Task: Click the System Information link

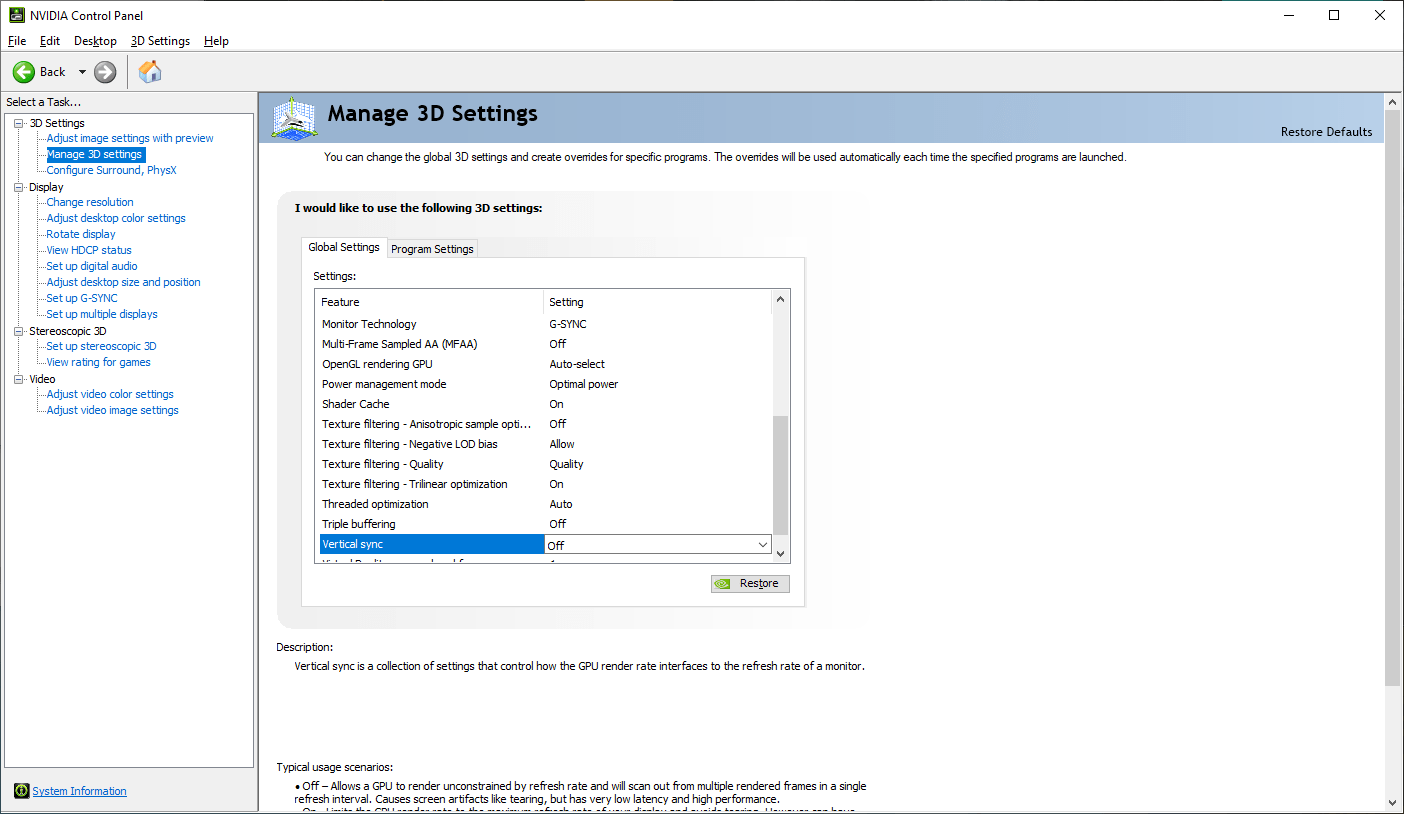Action: (79, 791)
